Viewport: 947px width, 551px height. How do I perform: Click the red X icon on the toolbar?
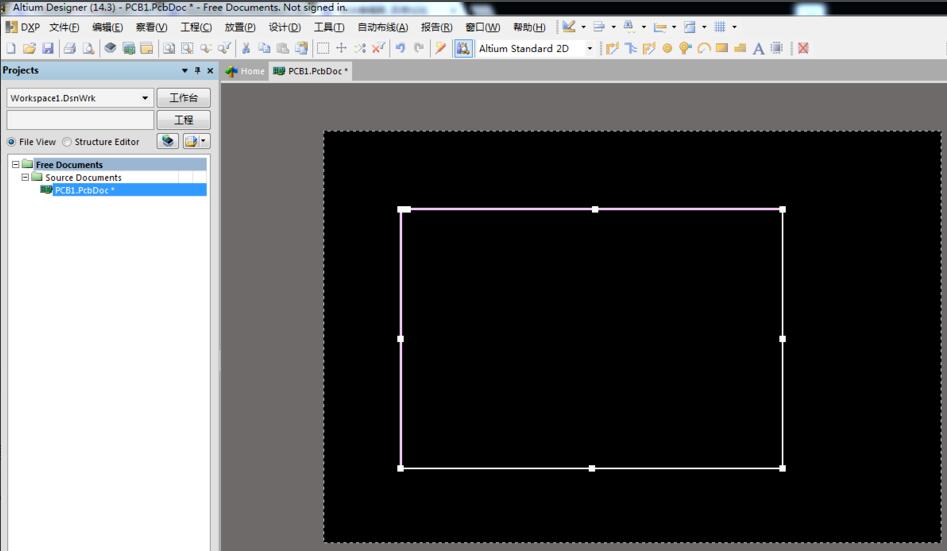click(x=803, y=48)
